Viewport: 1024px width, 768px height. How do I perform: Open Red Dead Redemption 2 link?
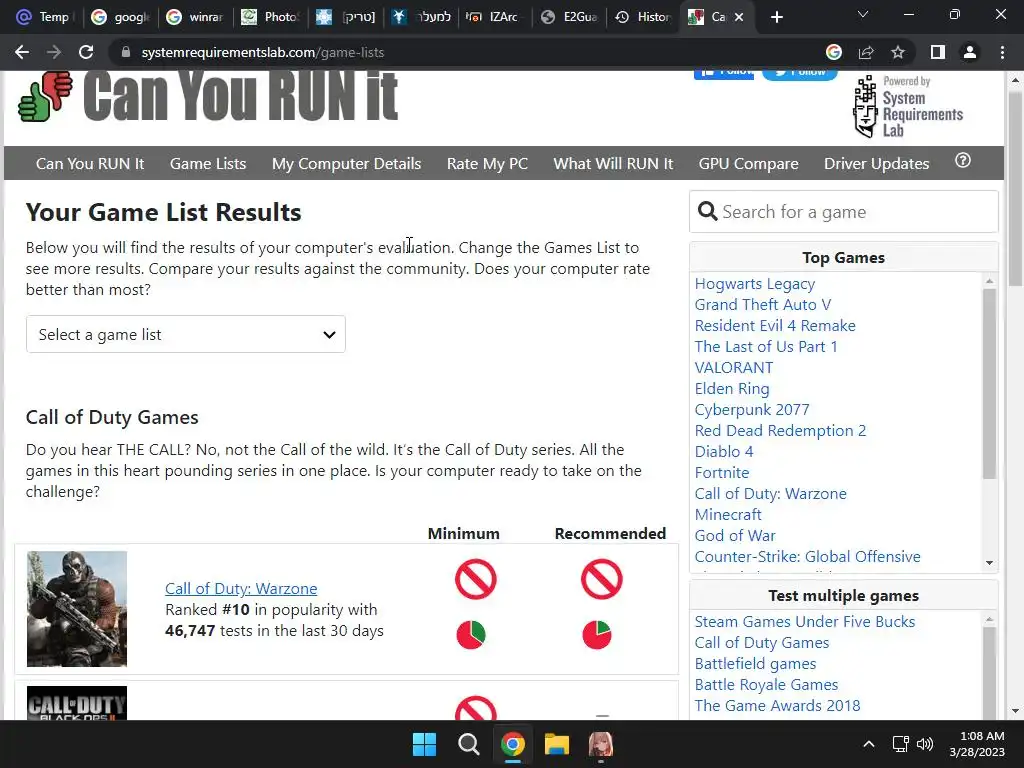pos(780,430)
